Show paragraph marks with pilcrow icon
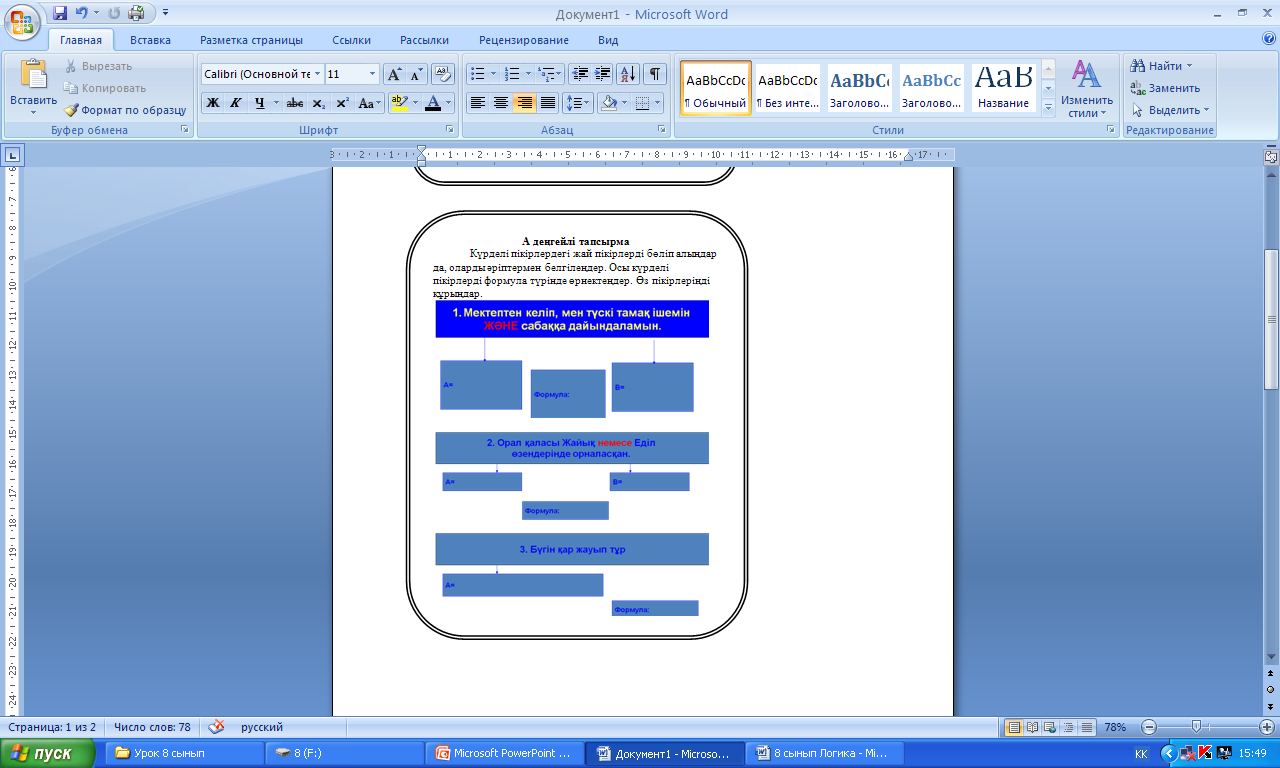1280x768 pixels. point(655,74)
